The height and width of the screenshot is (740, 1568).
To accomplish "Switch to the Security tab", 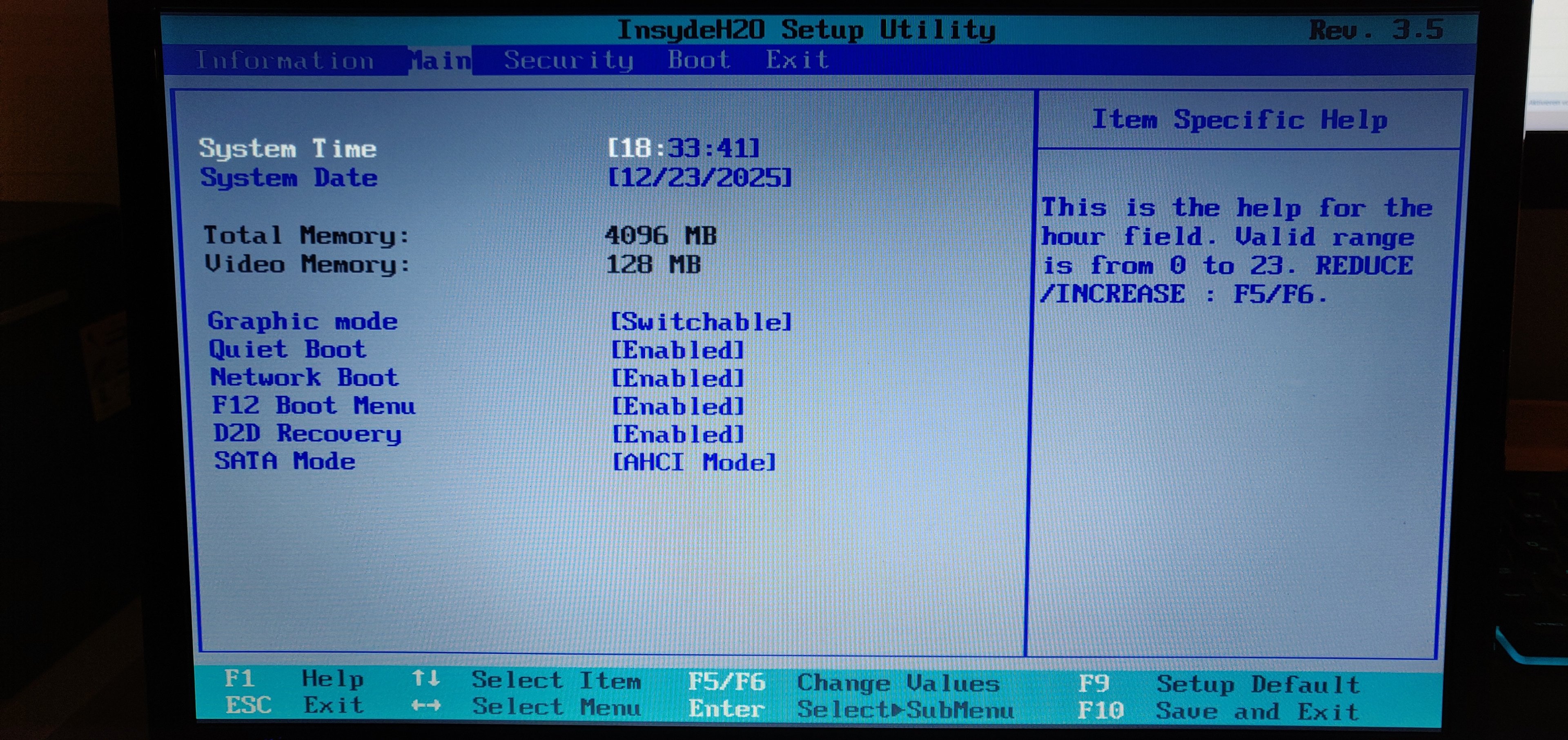I will point(568,60).
